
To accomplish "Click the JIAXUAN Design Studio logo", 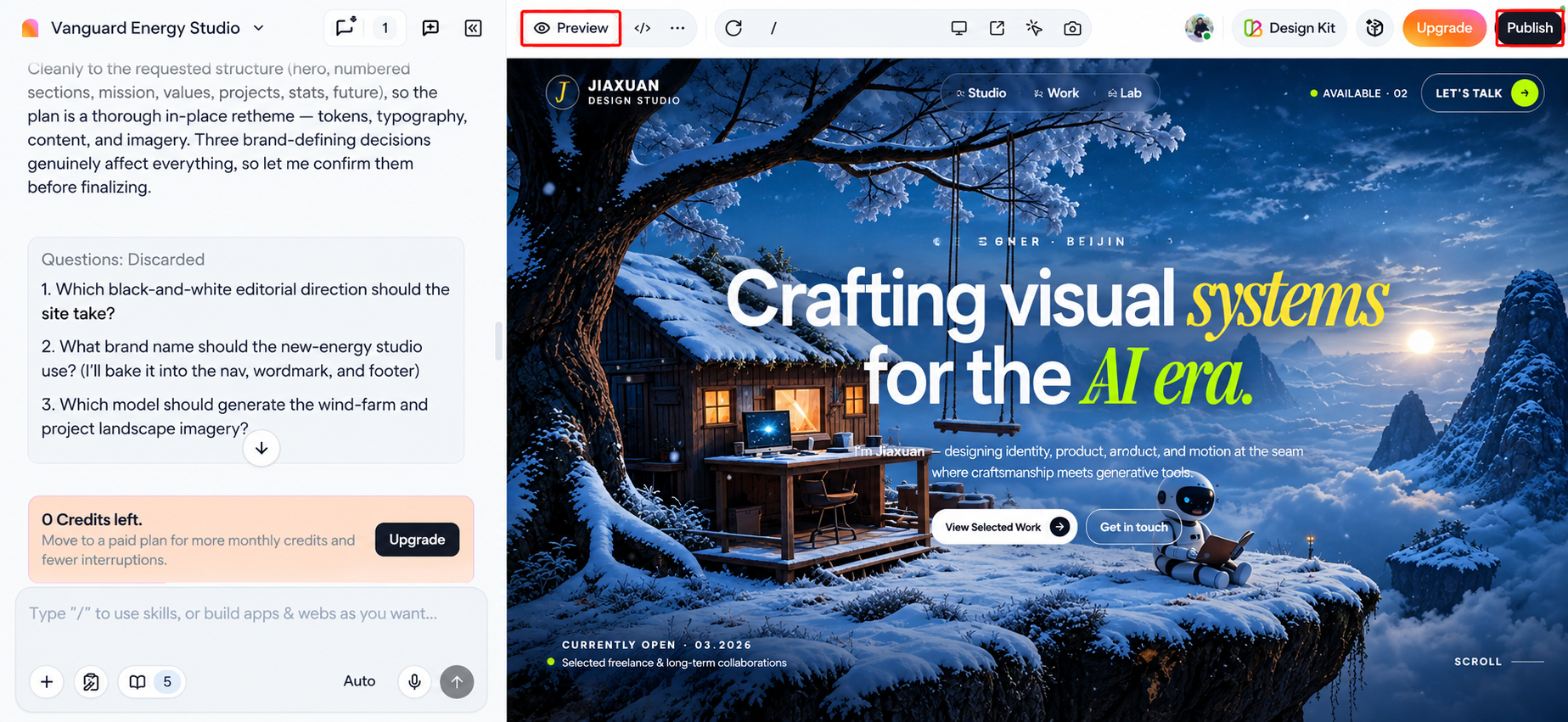I will click(613, 92).
